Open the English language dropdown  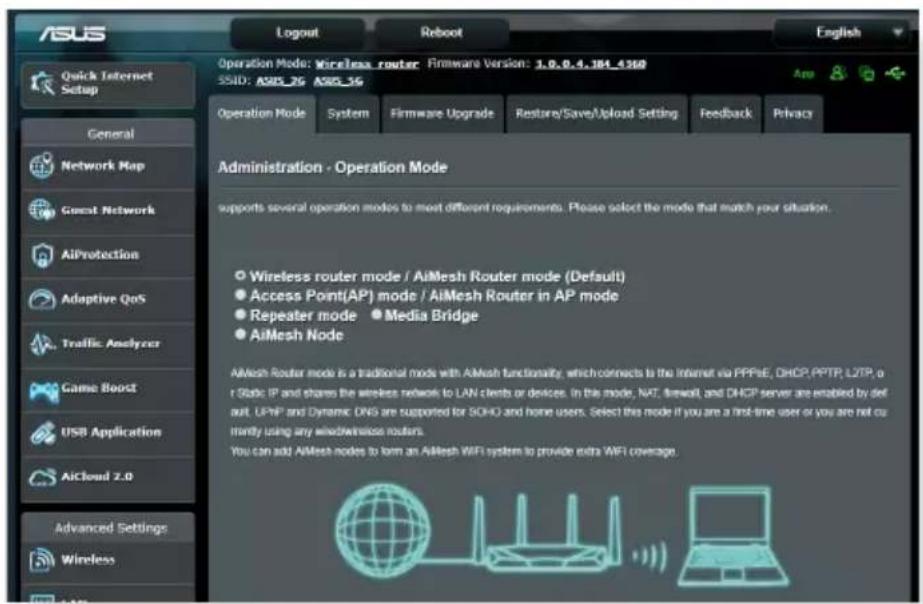coord(844,33)
